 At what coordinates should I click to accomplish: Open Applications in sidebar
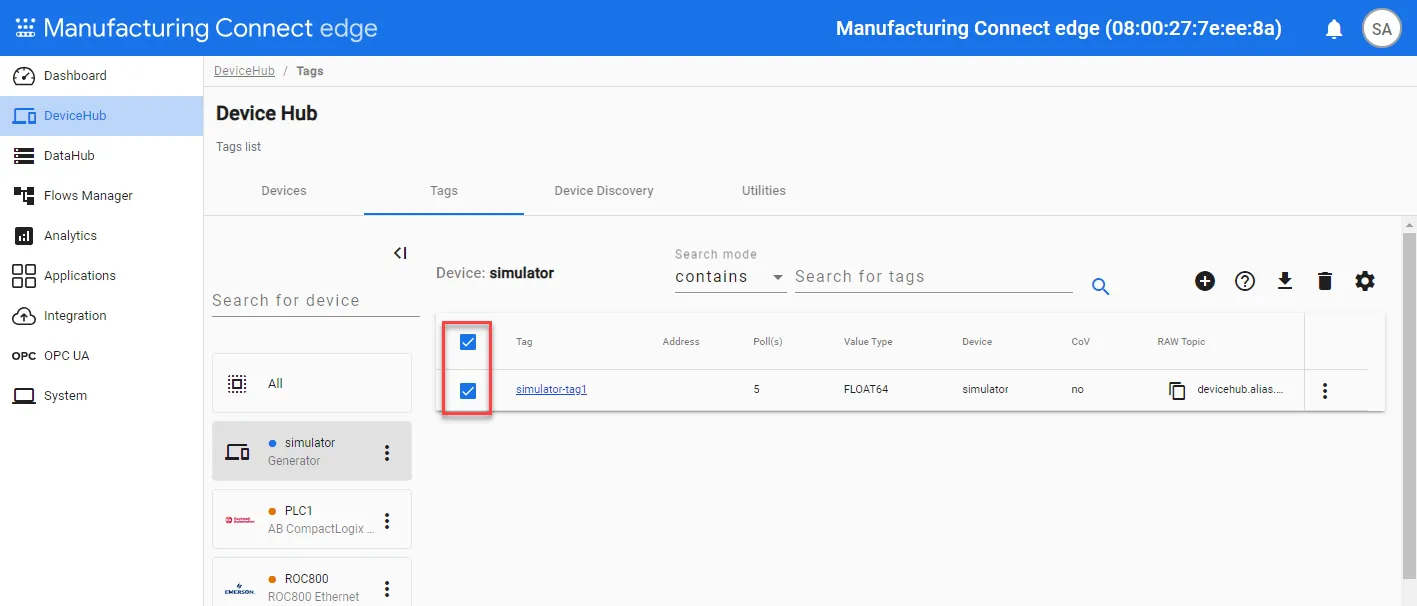[x=101, y=276]
